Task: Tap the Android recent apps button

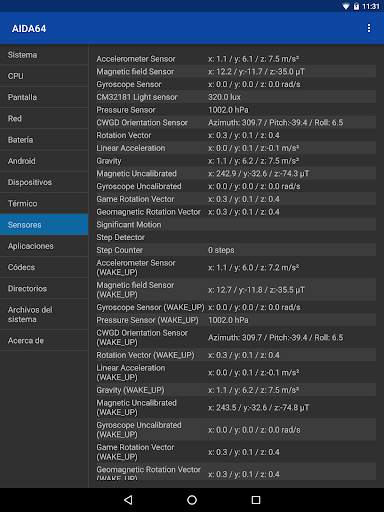Action: [256, 500]
